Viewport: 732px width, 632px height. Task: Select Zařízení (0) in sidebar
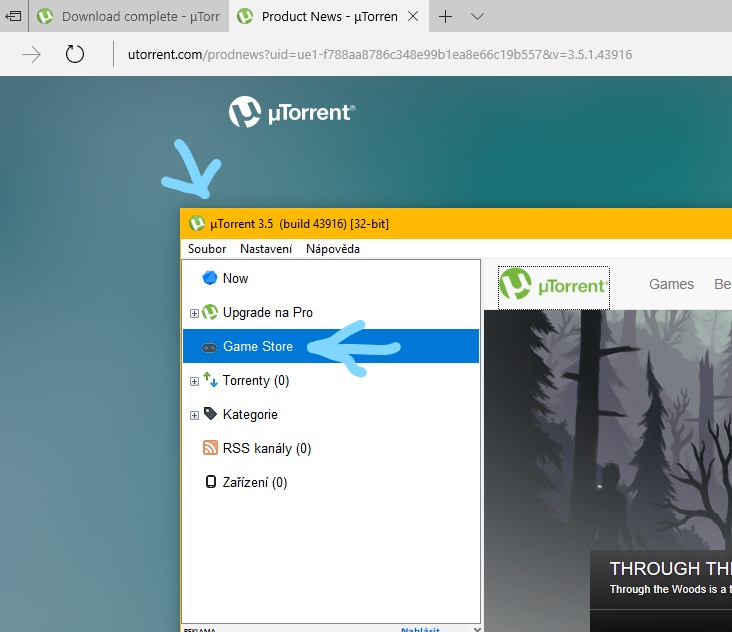click(x=331, y=482)
